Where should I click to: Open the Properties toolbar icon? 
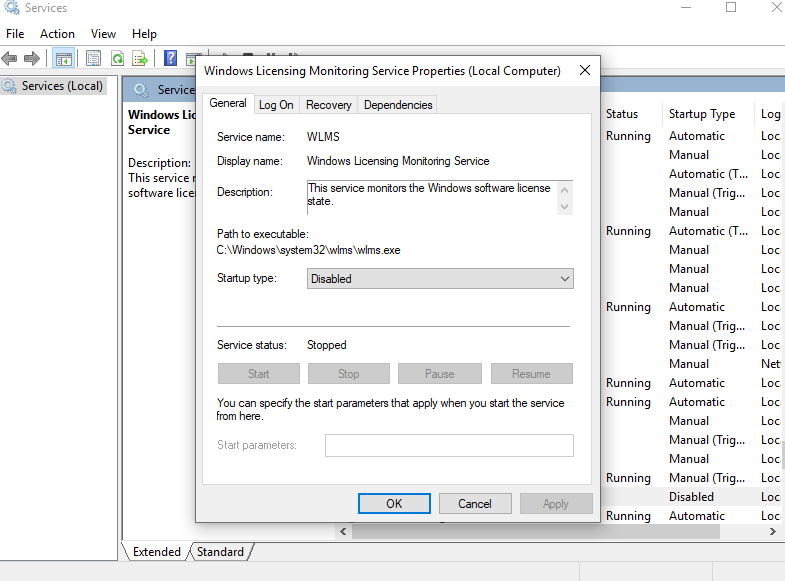(93, 58)
